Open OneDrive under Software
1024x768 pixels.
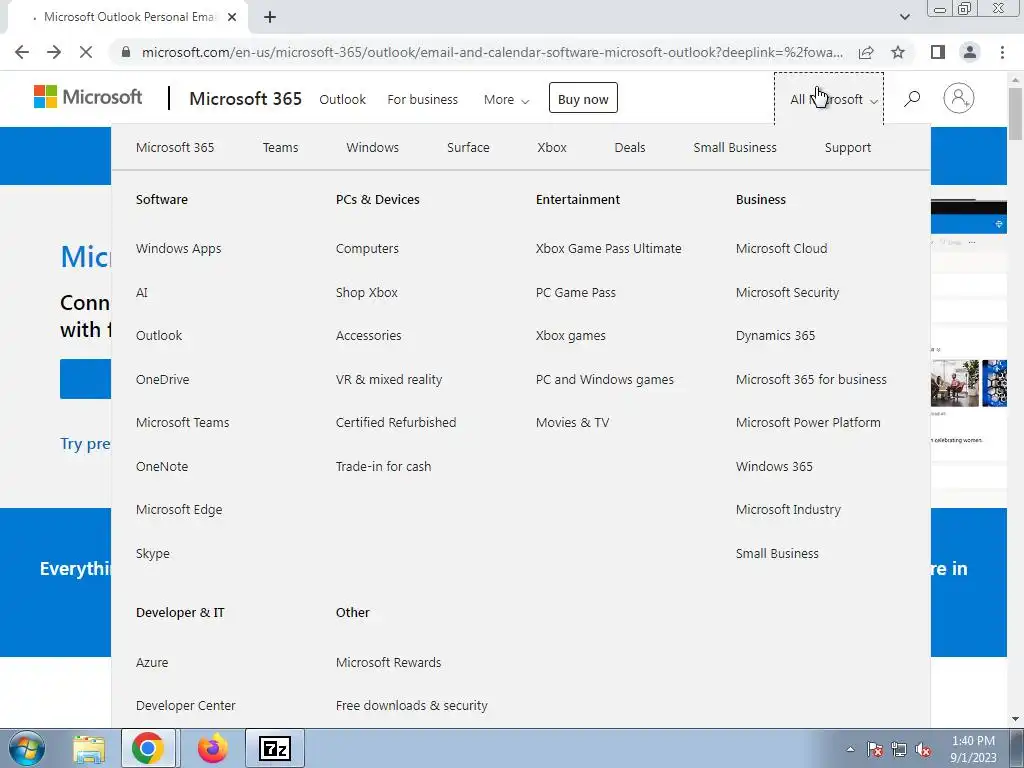[x=163, y=379]
